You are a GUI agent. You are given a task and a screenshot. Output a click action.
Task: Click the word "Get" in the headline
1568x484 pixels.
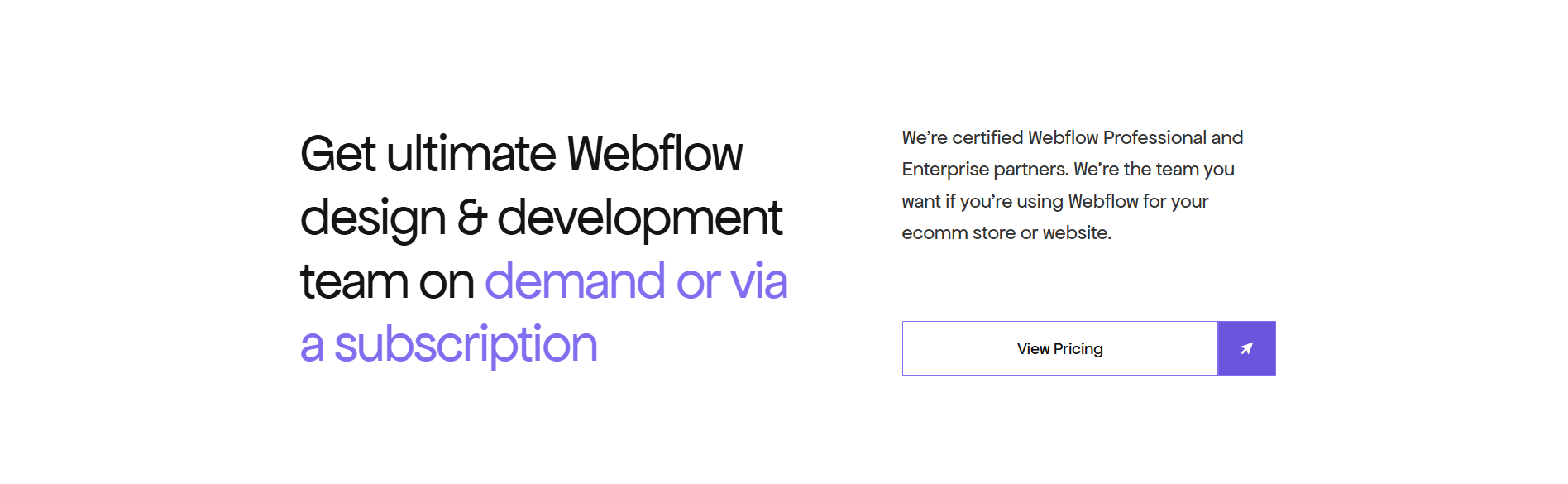(337, 155)
